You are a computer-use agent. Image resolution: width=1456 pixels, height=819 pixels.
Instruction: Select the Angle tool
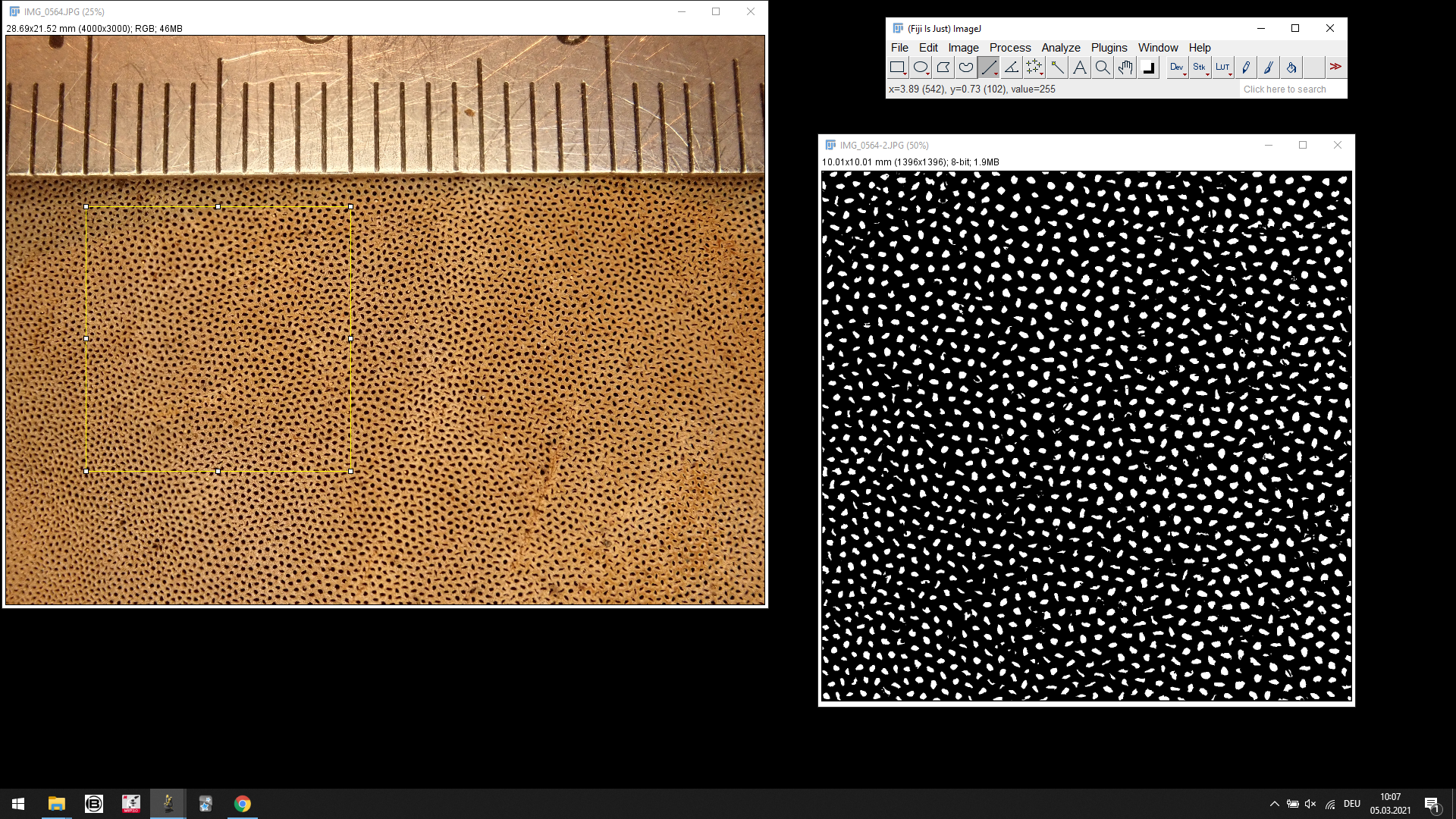point(1011,67)
